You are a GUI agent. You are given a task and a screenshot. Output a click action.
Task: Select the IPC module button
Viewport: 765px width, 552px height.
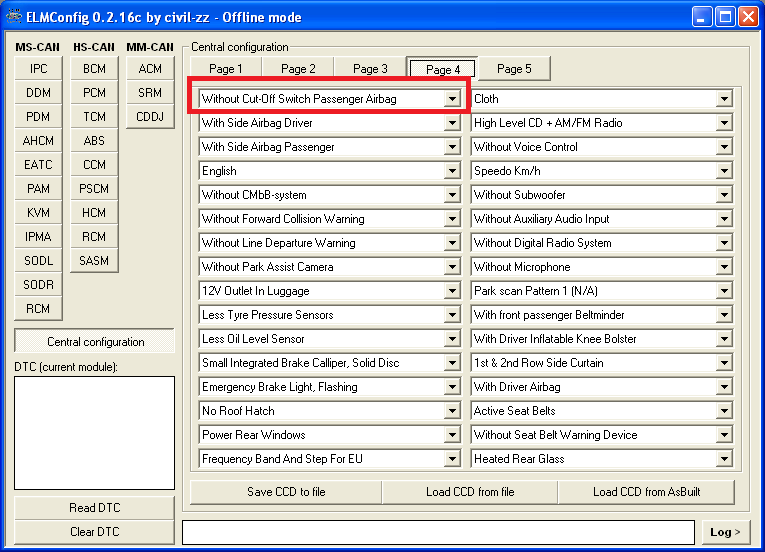point(38,69)
